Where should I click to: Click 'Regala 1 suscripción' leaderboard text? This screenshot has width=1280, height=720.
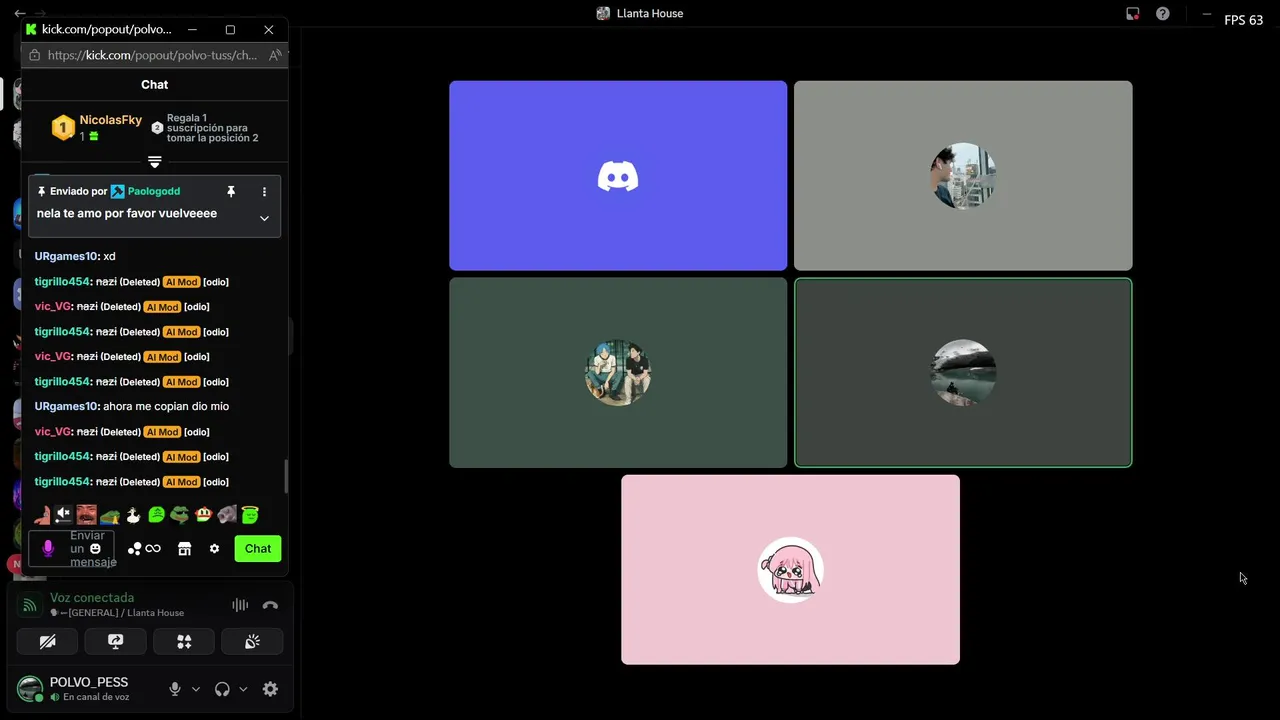click(212, 128)
